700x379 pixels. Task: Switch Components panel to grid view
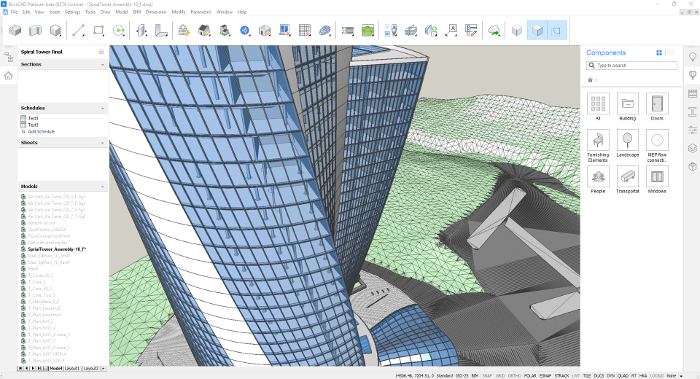(659, 53)
